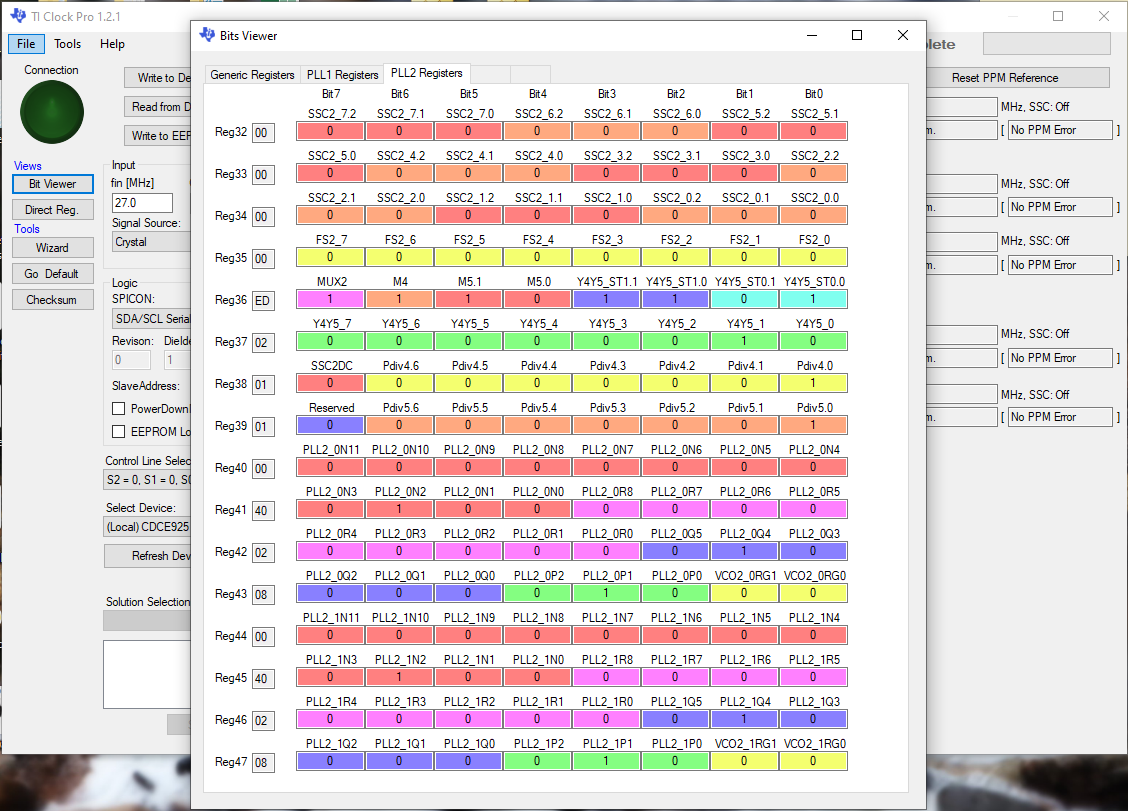Click SSC2_0.0 bit cell in Reg34
This screenshot has height=811, width=1128.
pyautogui.click(x=813, y=215)
